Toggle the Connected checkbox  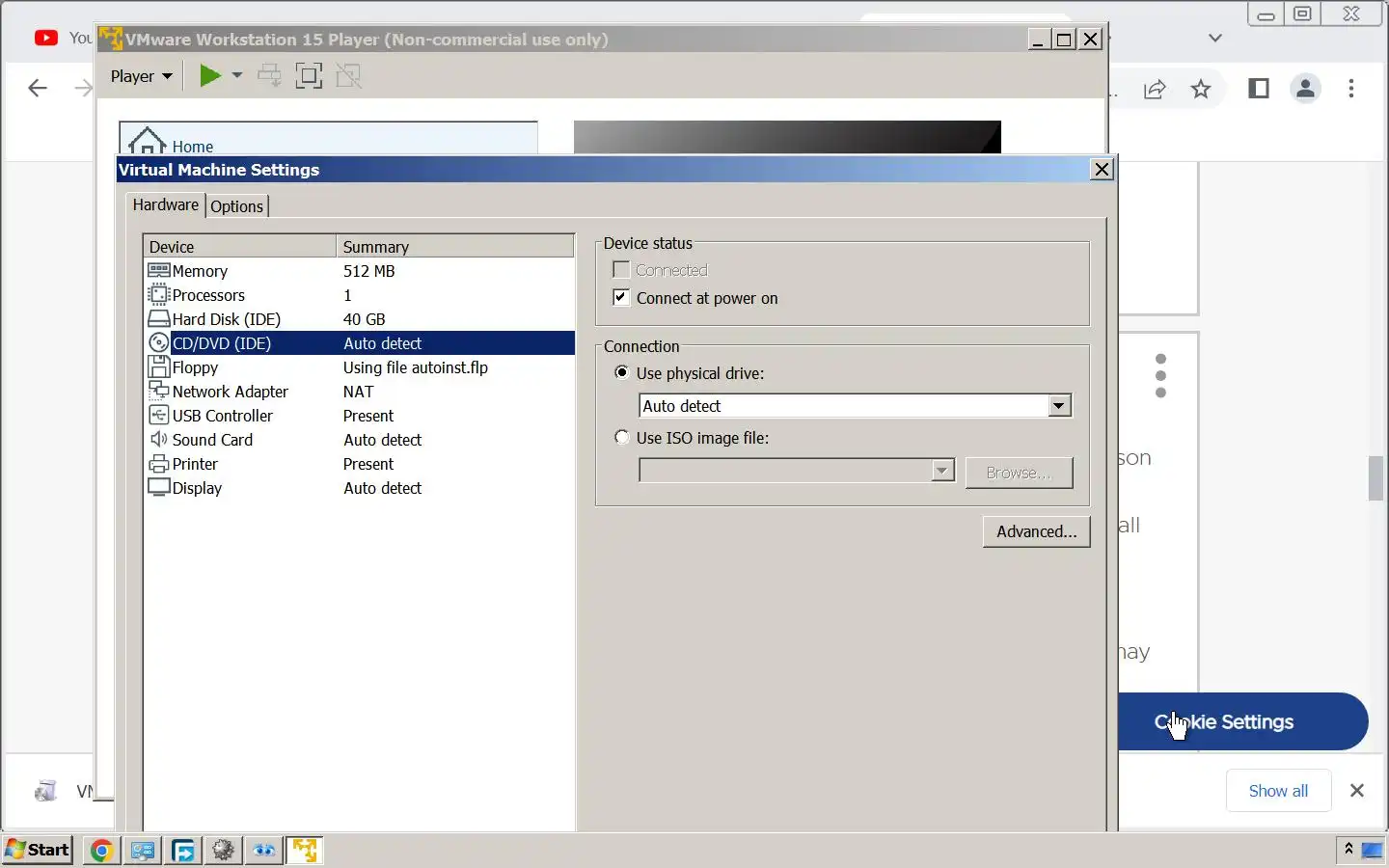tap(621, 270)
